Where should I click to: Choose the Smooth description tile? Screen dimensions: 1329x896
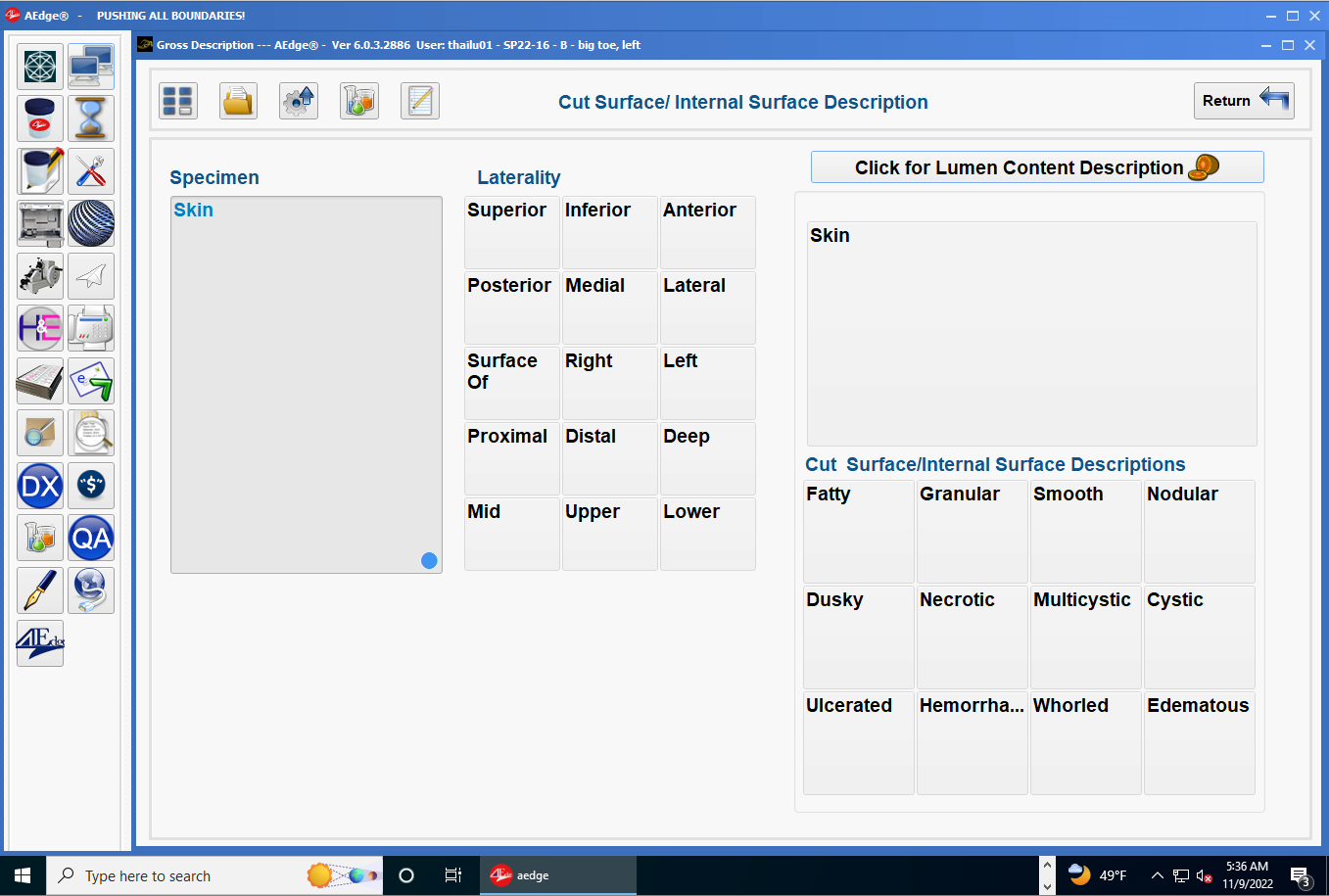tap(1086, 532)
